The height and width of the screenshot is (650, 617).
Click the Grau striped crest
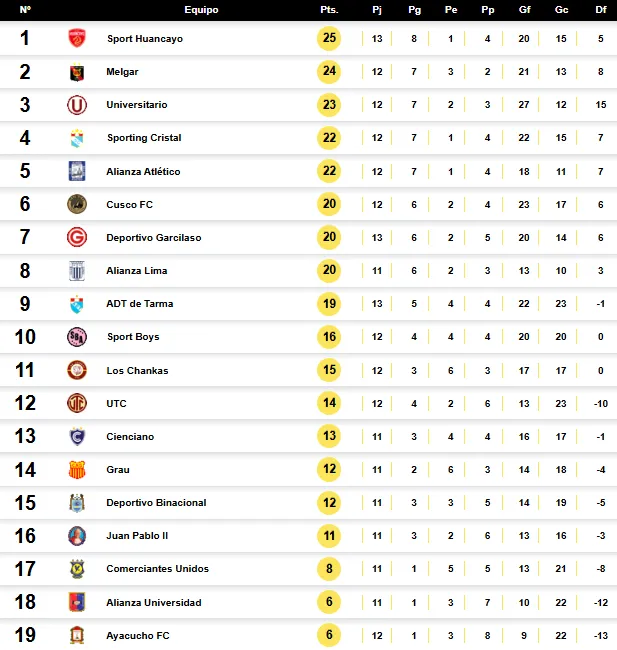77,470
